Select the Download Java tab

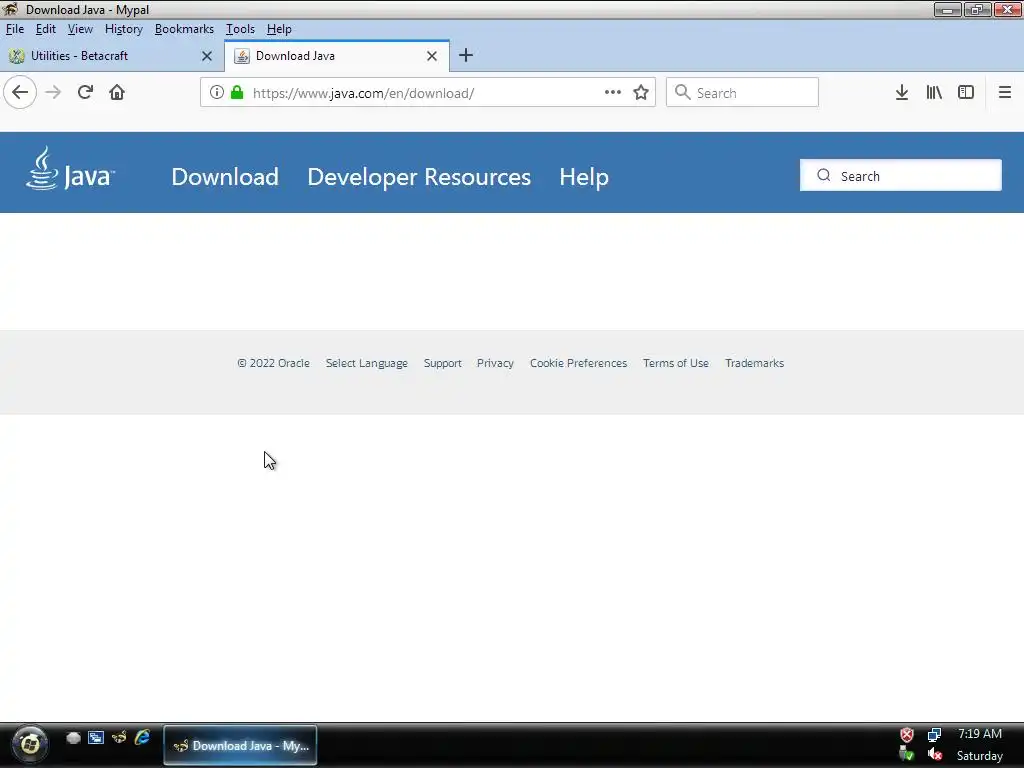(x=337, y=56)
